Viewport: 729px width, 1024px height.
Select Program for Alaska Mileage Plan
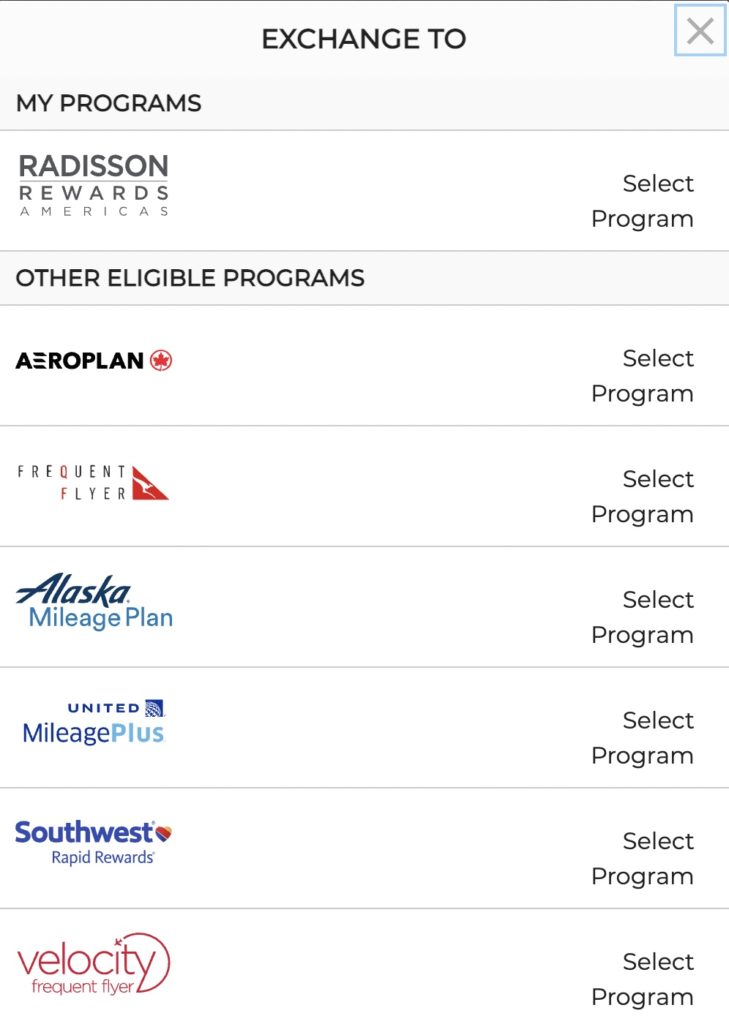643,617
